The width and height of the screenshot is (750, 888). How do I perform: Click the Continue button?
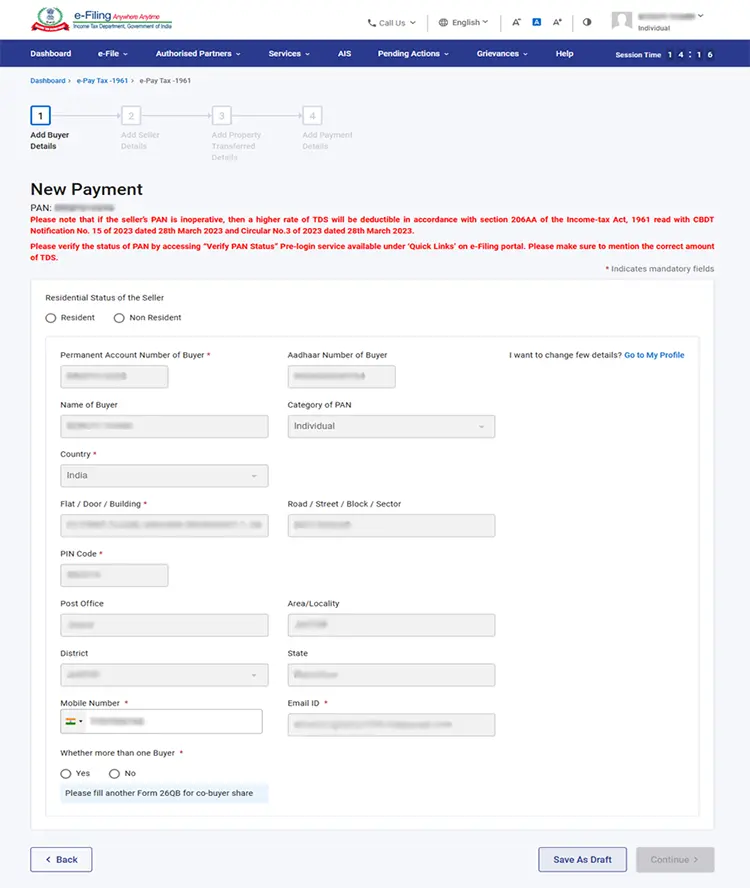[x=675, y=860]
